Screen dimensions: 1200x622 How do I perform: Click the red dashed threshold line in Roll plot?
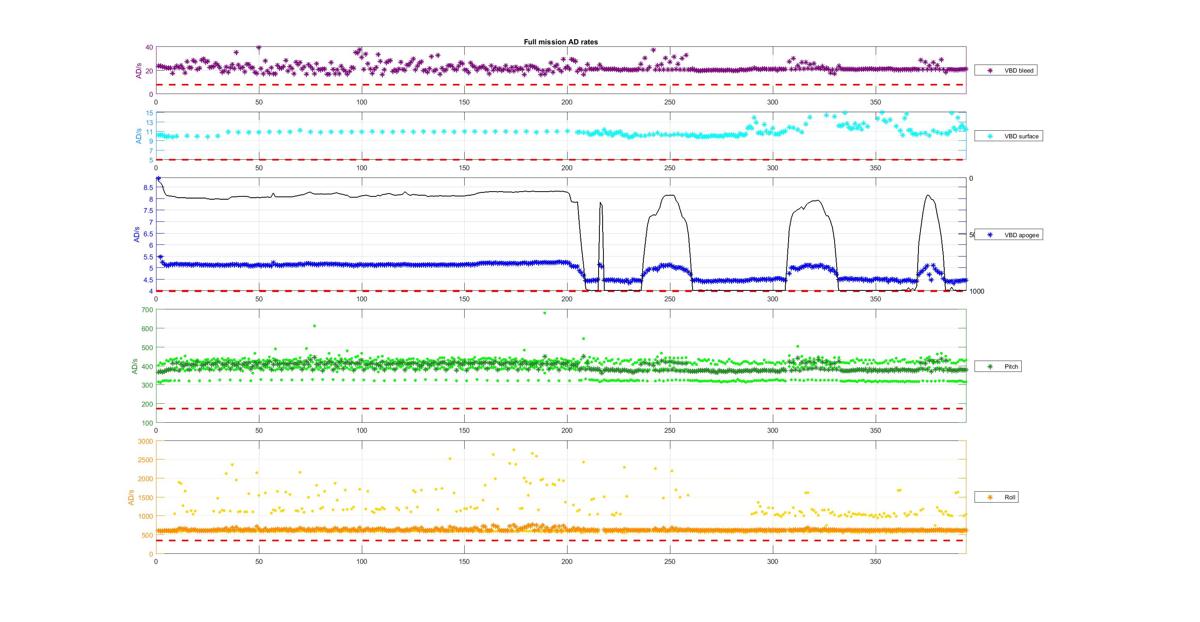point(561,540)
